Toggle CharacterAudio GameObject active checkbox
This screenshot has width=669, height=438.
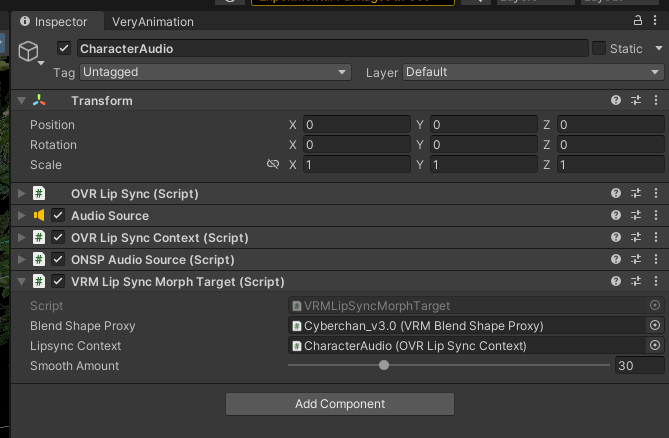64,48
